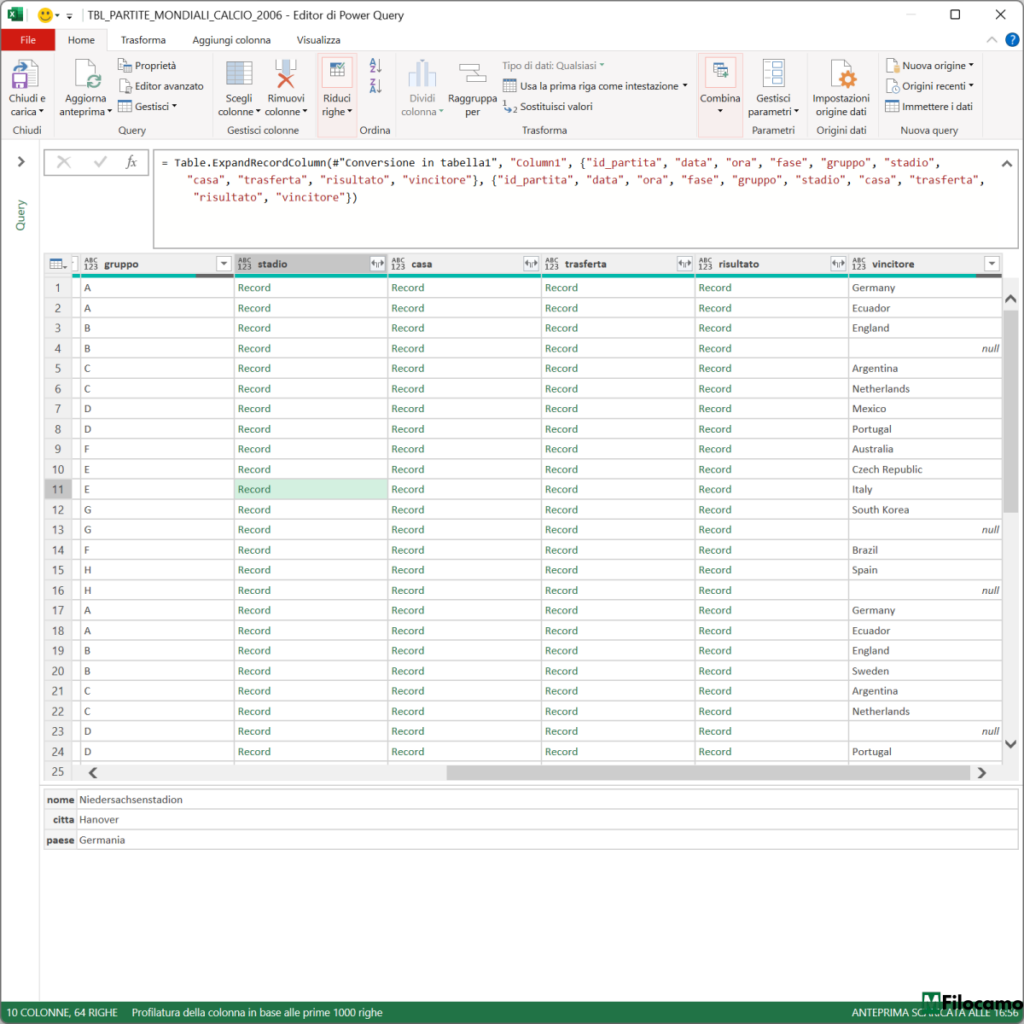
Task: Click the horizontal scrollbar thumb
Action: click(708, 773)
